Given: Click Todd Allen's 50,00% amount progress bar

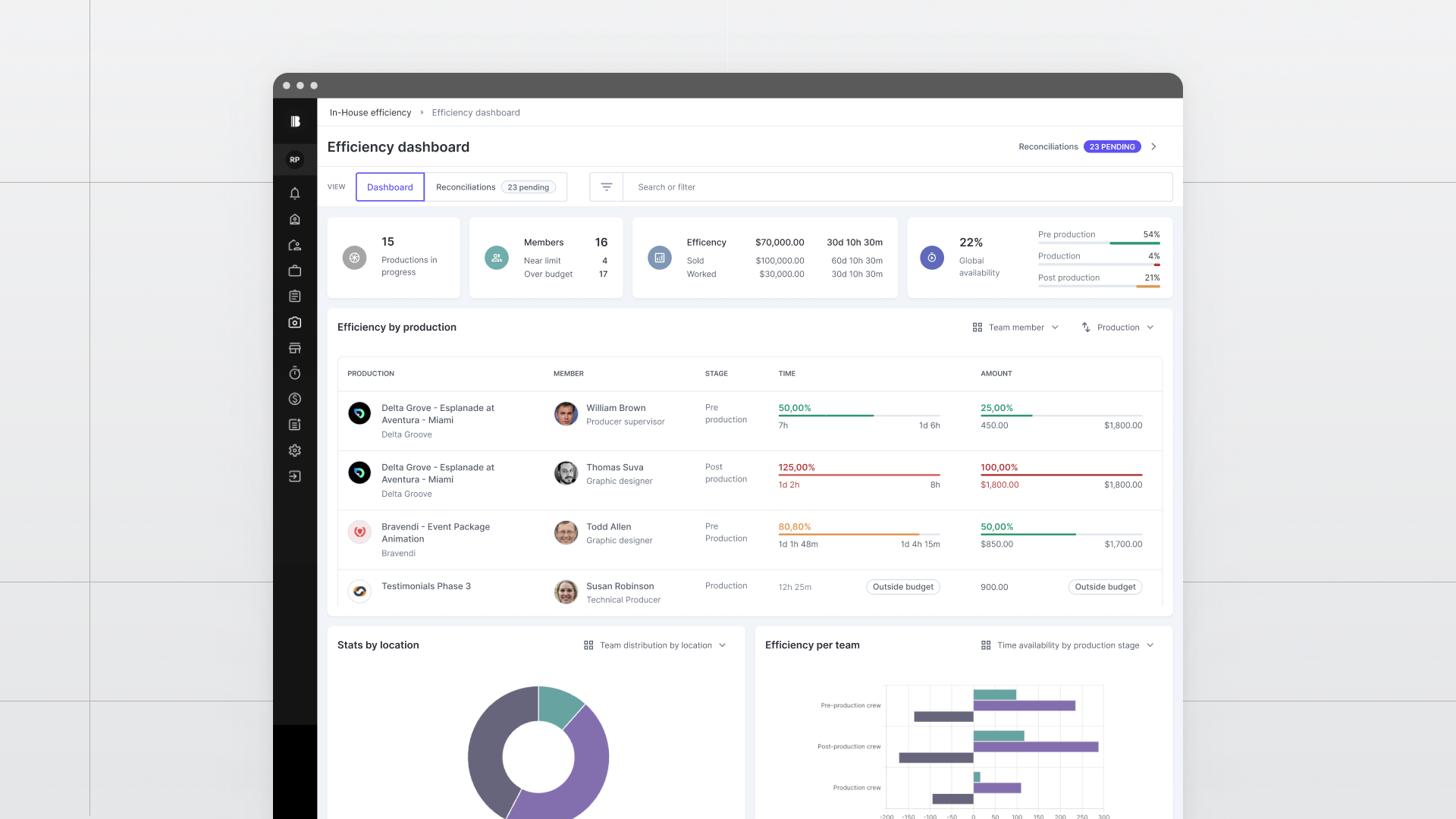Looking at the screenshot, I should click(x=1061, y=535).
